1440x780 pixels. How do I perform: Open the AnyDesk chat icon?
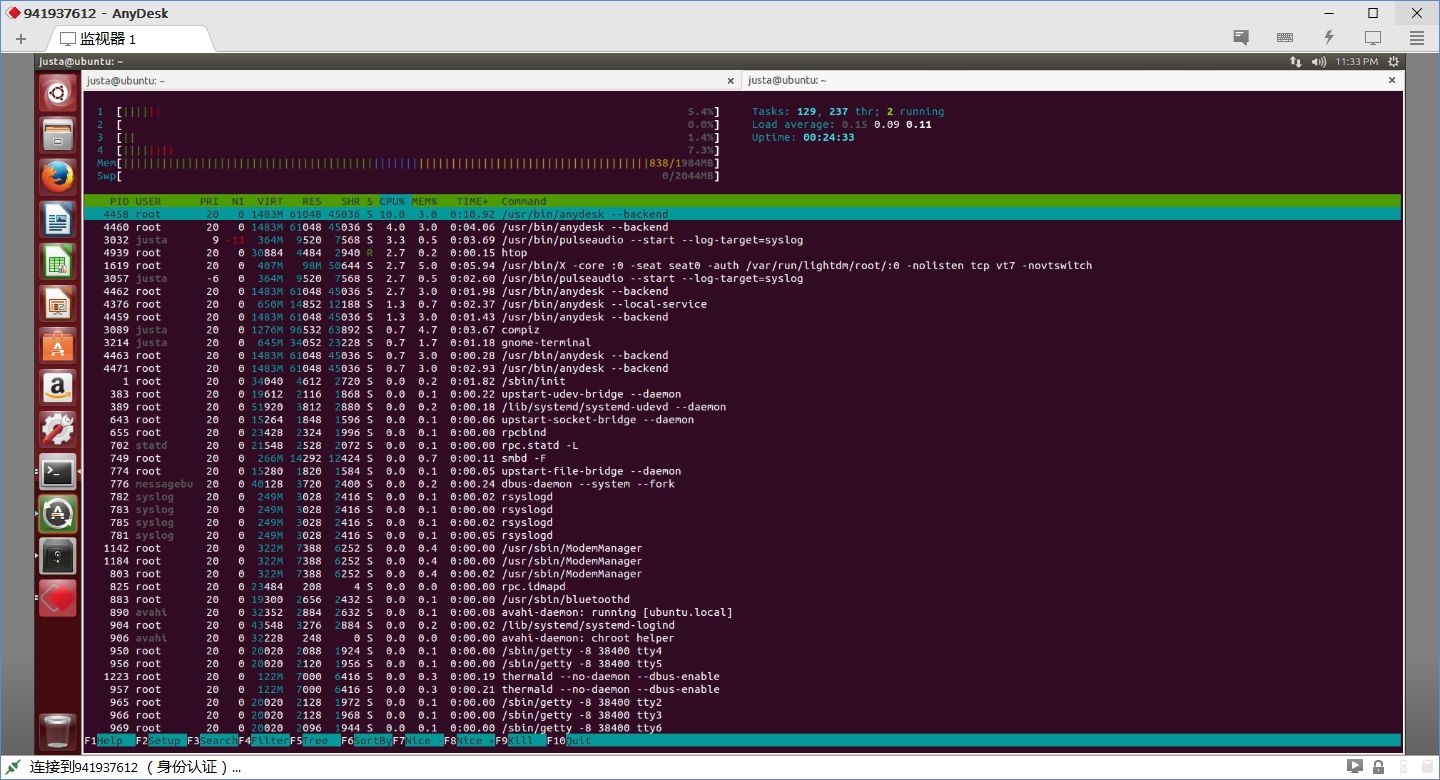coord(1241,38)
